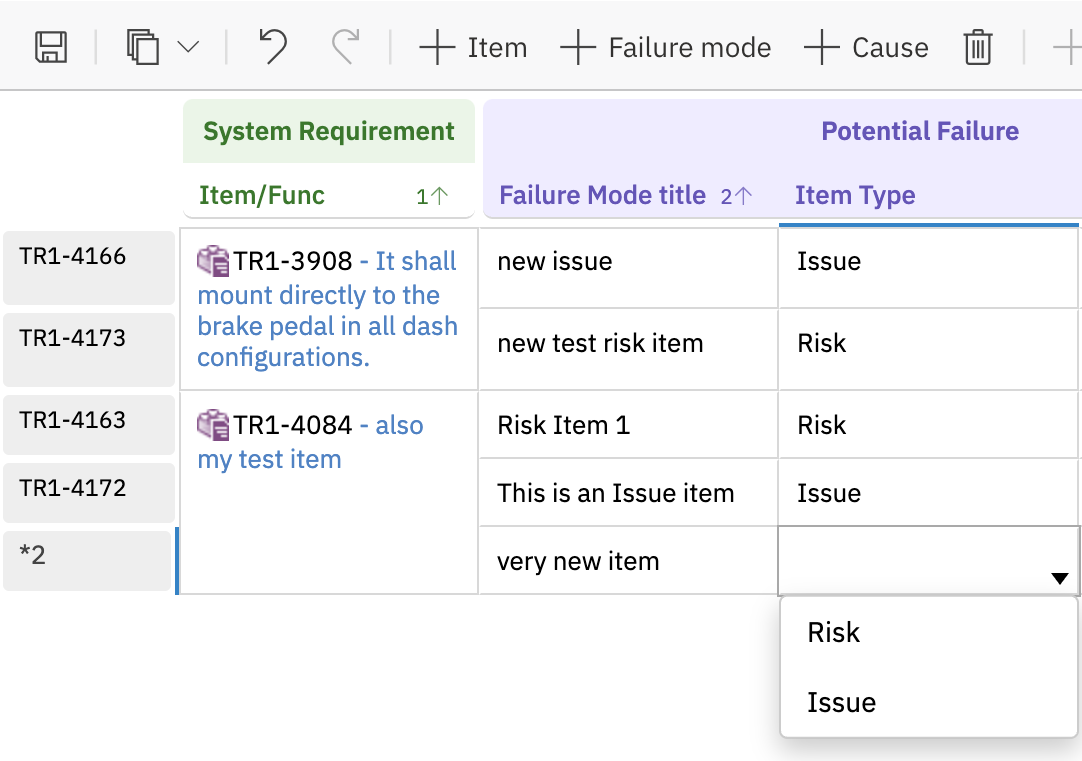Add a new Item
The width and height of the screenshot is (1082, 761).
point(473,47)
